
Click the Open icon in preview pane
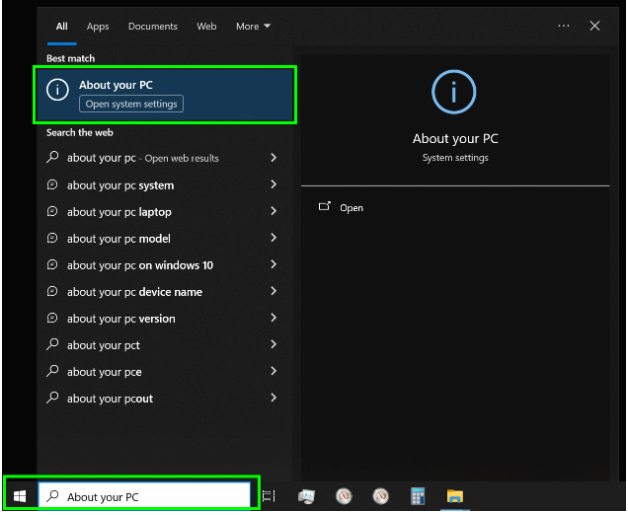(324, 206)
